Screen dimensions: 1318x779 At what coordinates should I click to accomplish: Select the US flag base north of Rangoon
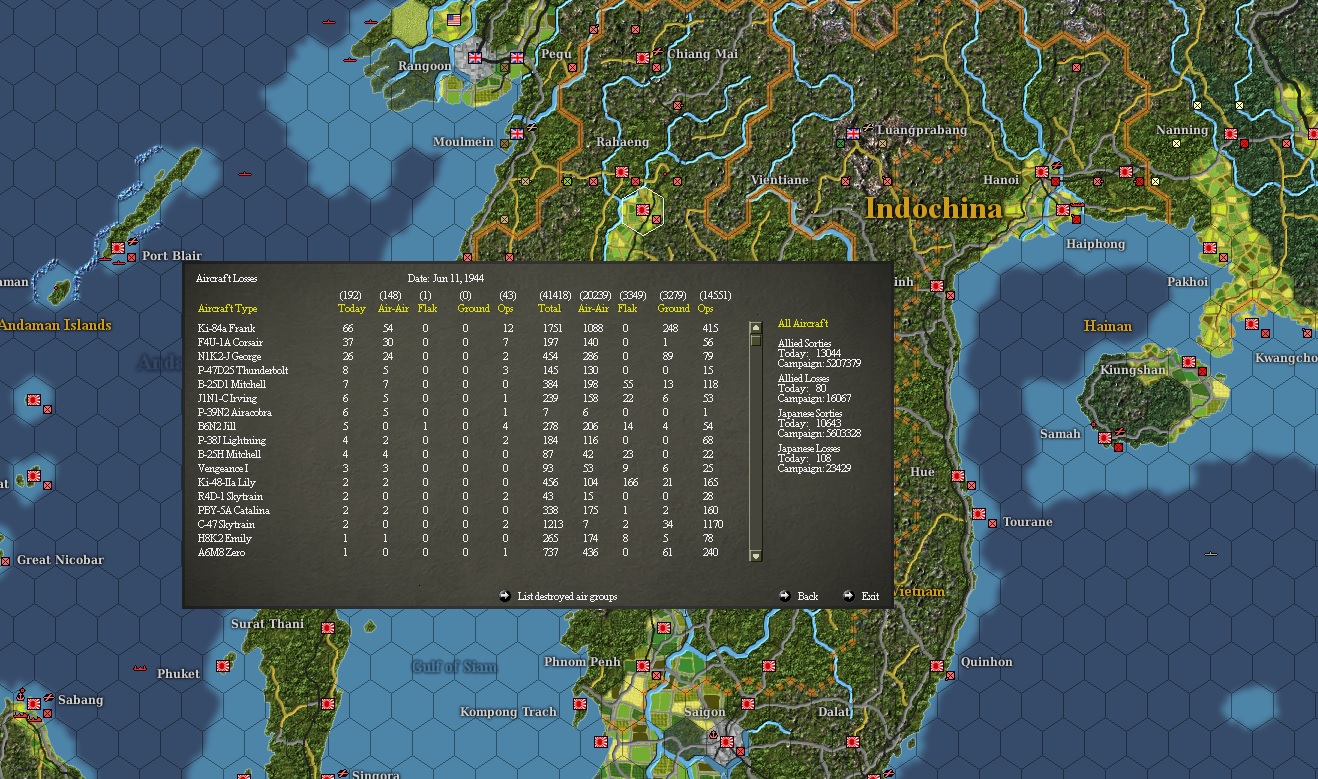(x=454, y=19)
